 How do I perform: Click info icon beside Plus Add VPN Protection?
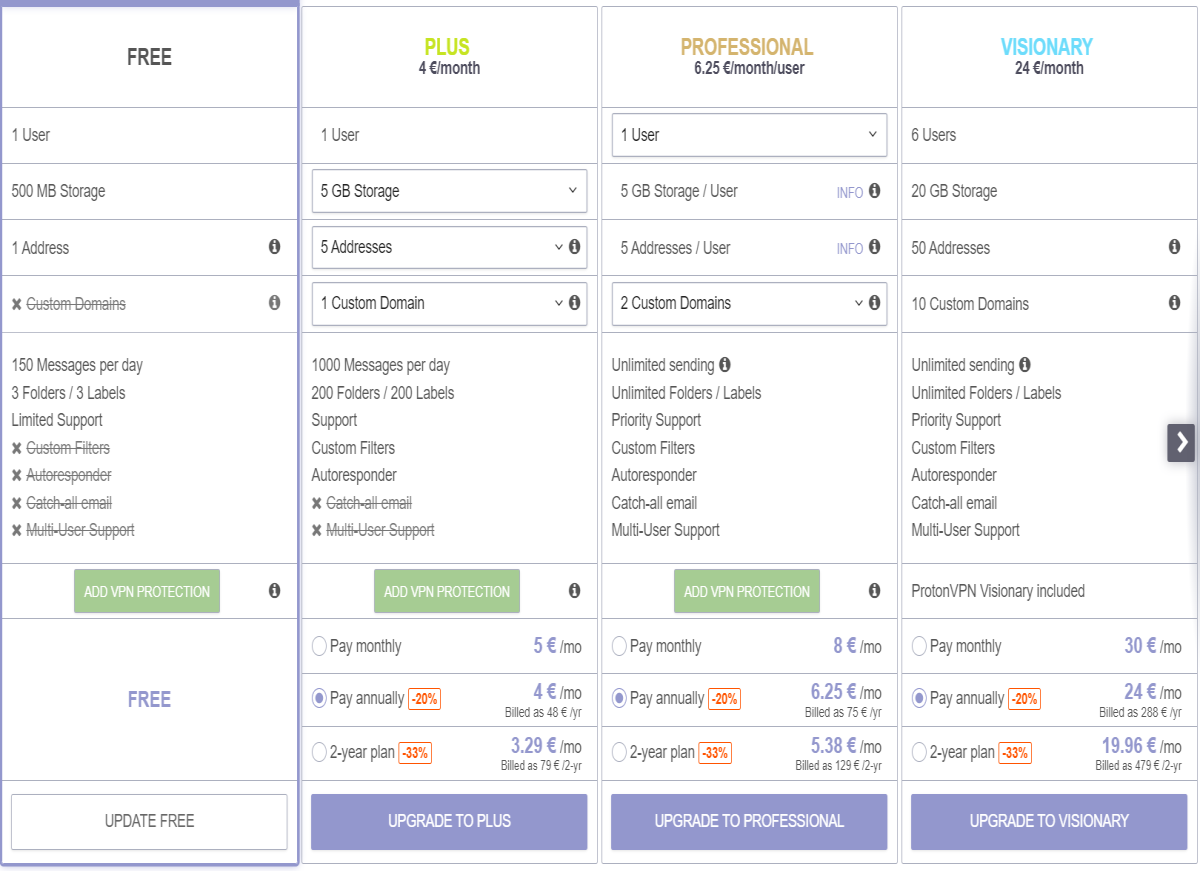tap(574, 591)
